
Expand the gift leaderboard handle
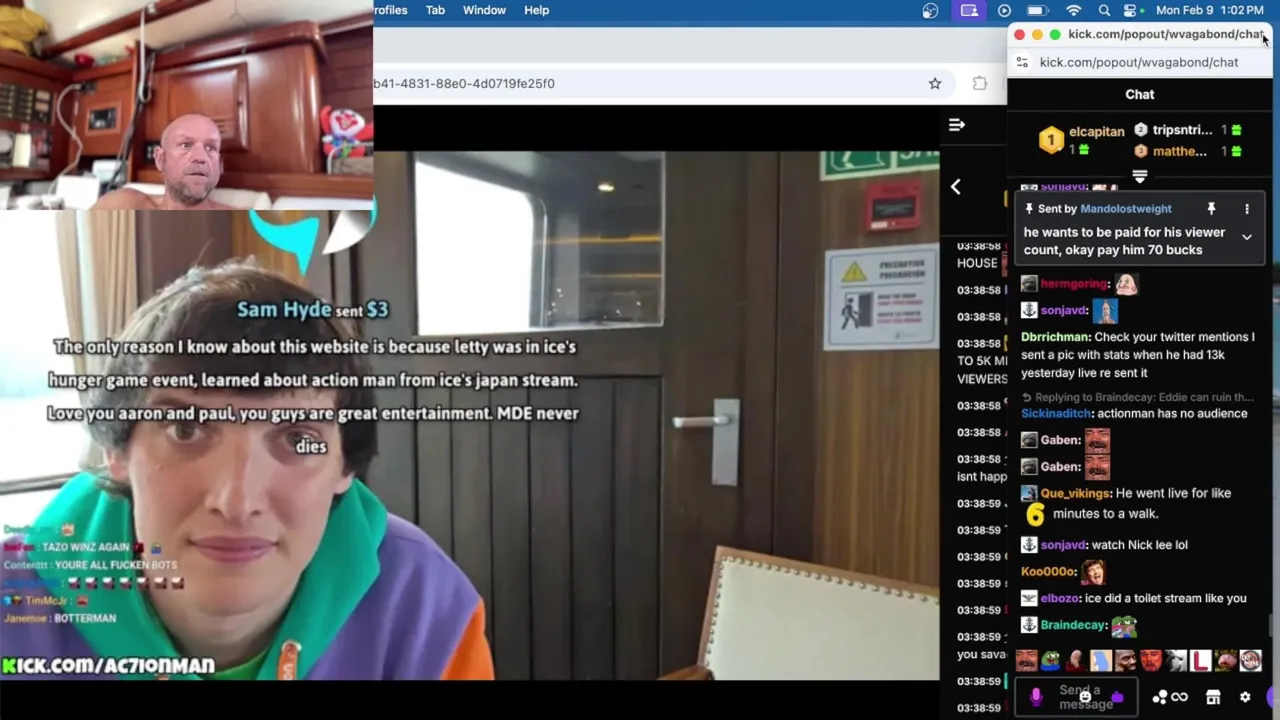[x=1139, y=176]
